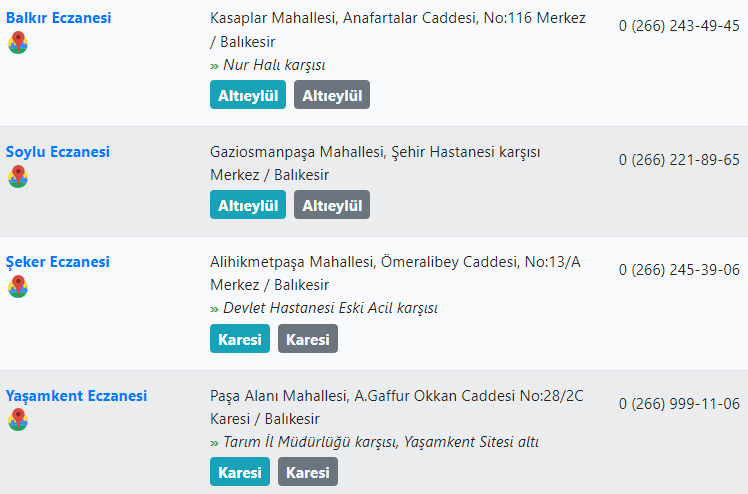Click teal Karesi badge under Şeker Eczanesi
Viewport: 748px width, 494px height.
[239, 339]
